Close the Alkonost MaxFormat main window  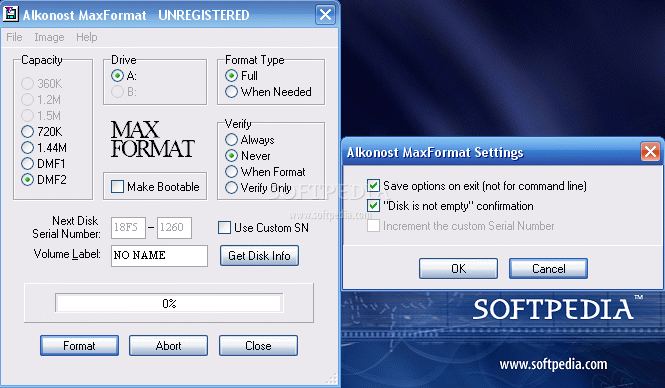point(325,14)
